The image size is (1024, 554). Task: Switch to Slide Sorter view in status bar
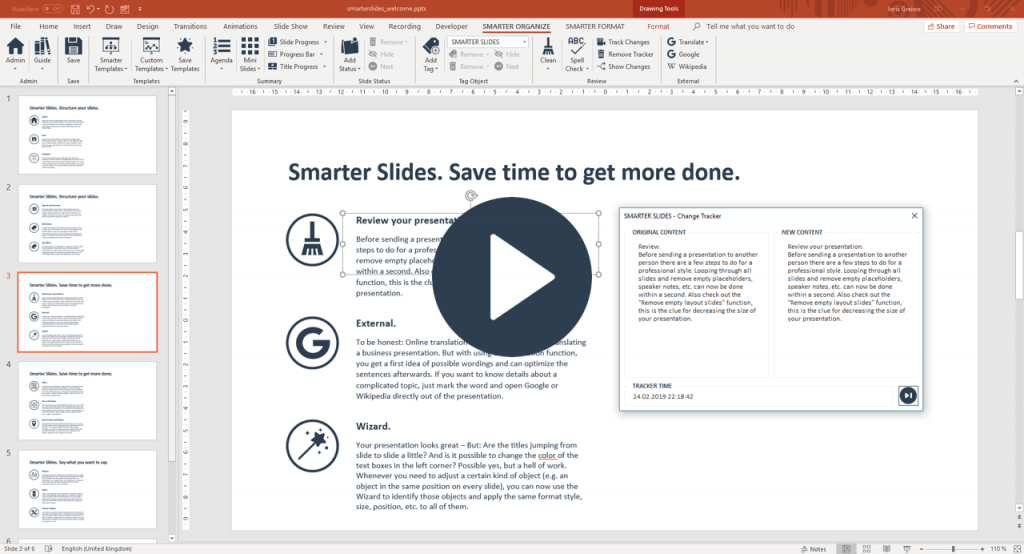pyautogui.click(x=867, y=549)
